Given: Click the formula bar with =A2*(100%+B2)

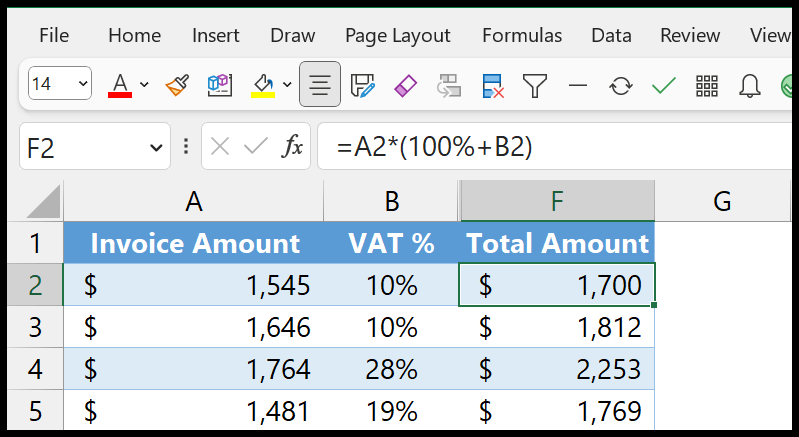Looking at the screenshot, I should coord(554,147).
